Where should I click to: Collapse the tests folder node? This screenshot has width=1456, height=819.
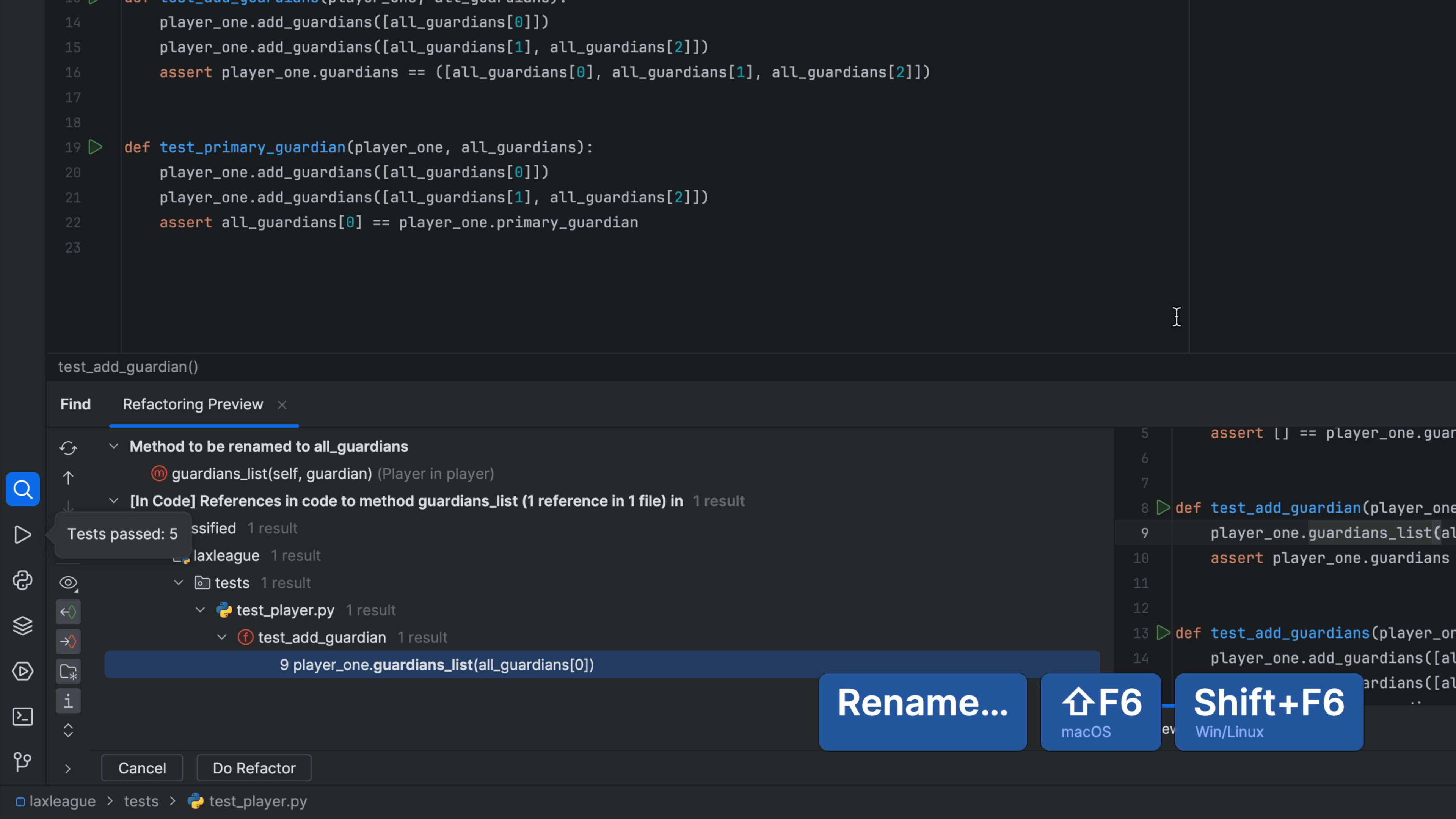178,583
